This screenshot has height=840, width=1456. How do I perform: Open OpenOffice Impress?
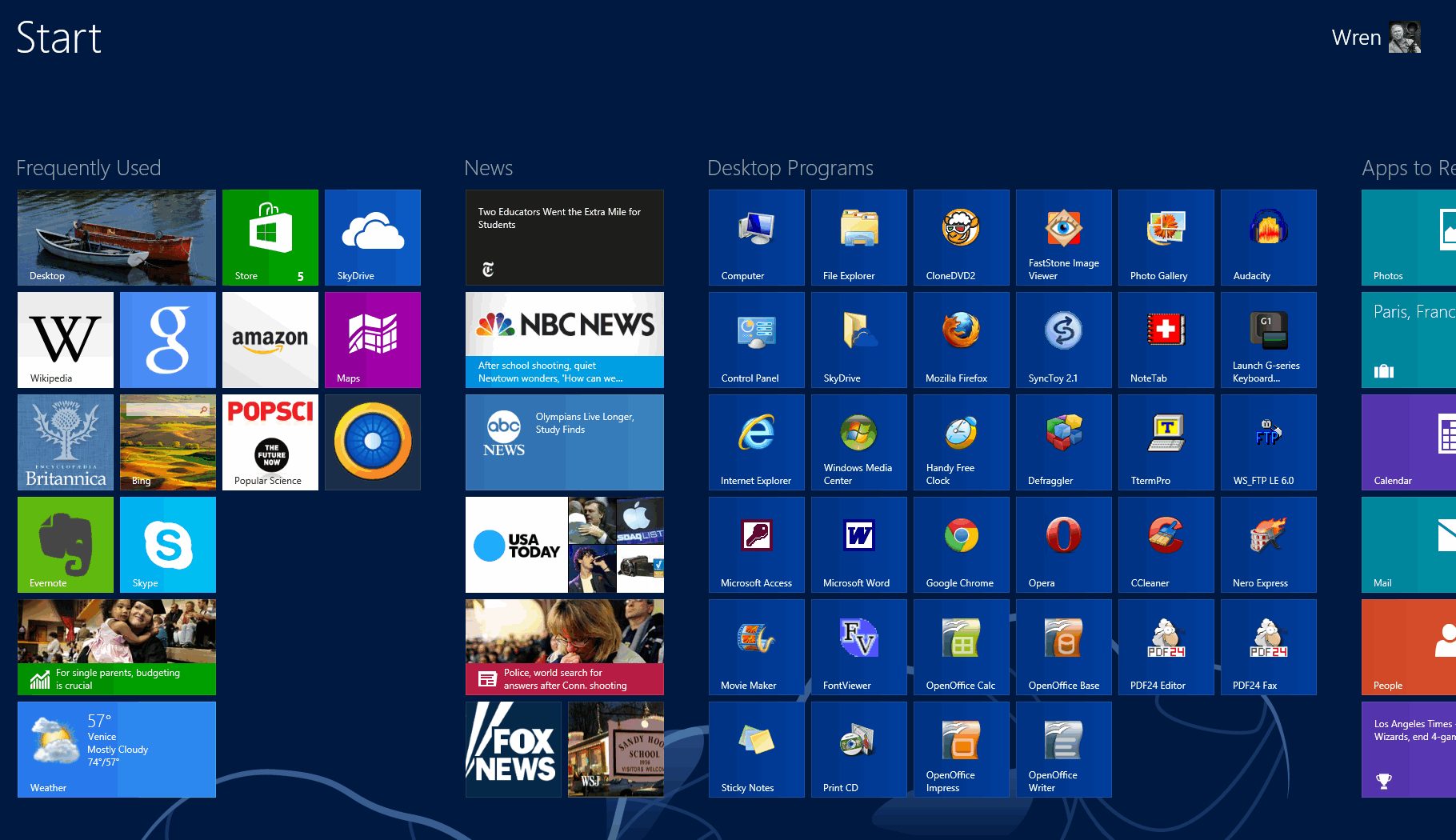coord(962,750)
